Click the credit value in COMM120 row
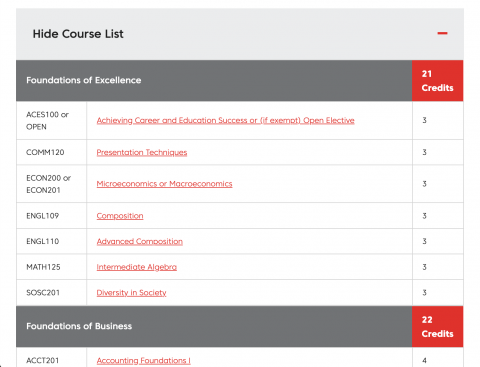The image size is (480, 367). [x=424, y=152]
